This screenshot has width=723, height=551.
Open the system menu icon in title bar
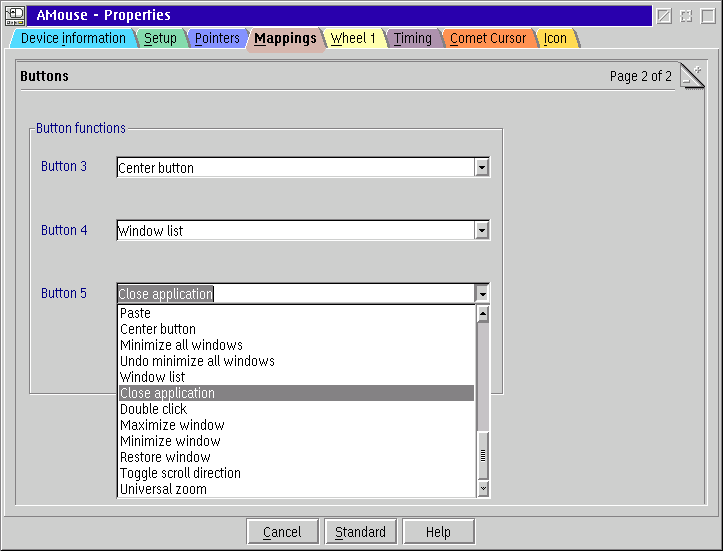[x=15, y=15]
